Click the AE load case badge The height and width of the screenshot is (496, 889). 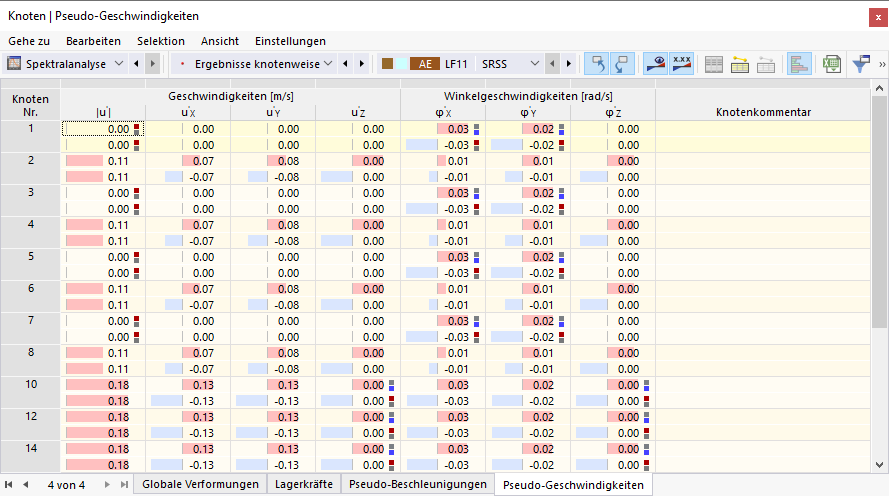(425, 64)
